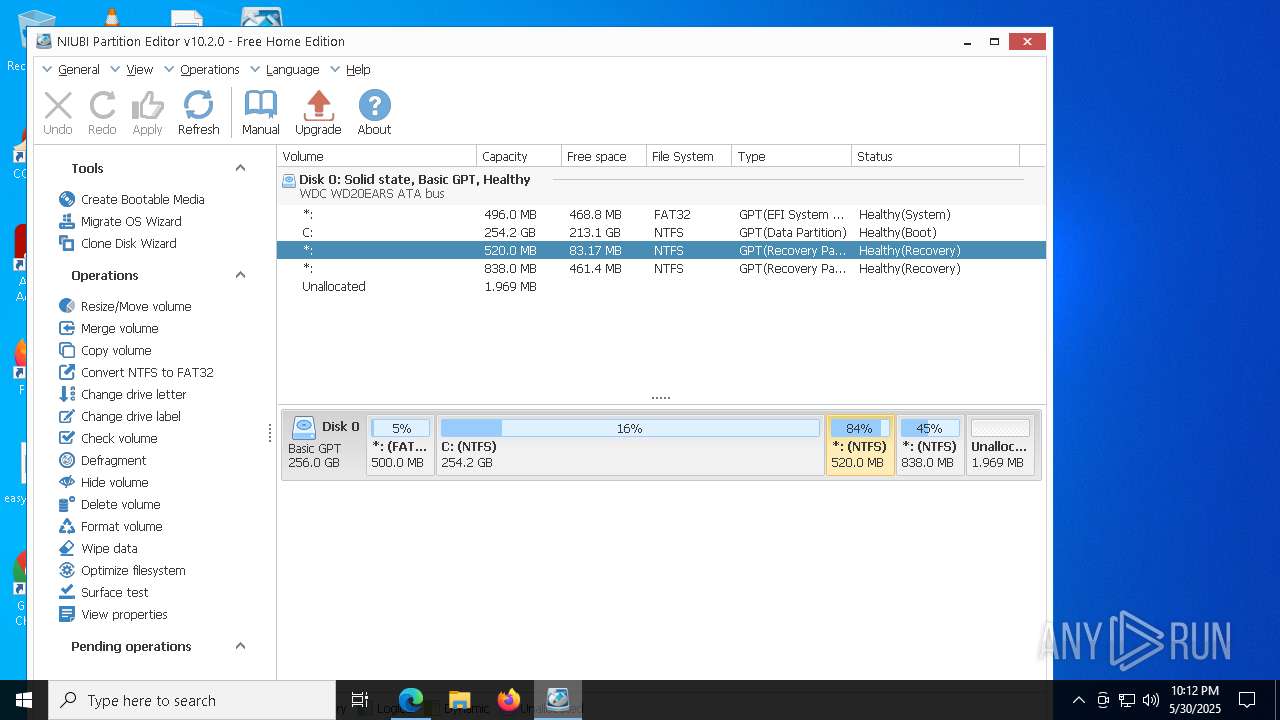Collapse the Operations section chevron
The image size is (1280, 720).
point(240,275)
